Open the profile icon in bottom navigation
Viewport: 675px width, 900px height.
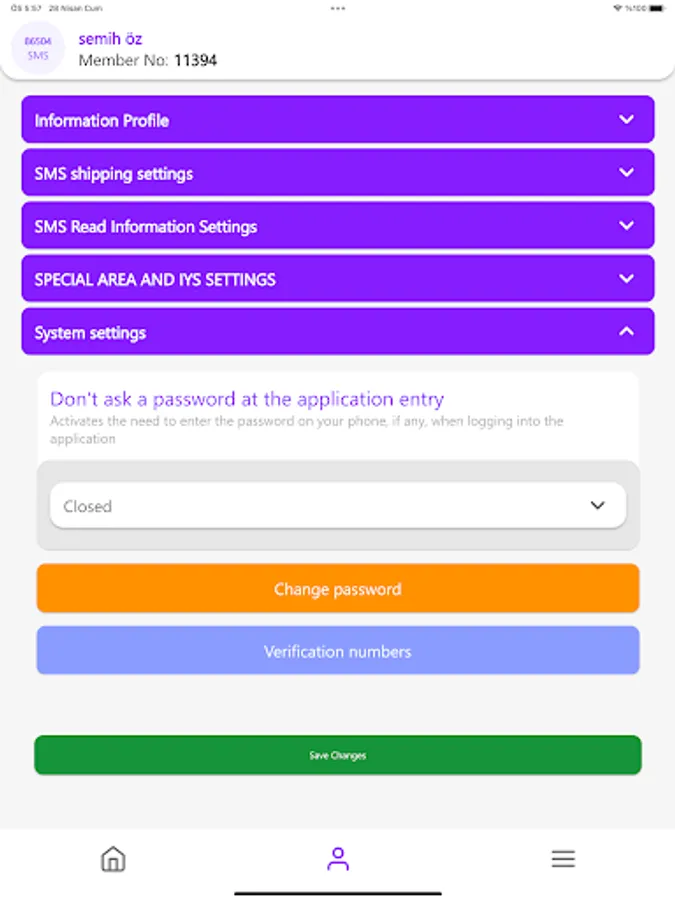click(x=338, y=859)
